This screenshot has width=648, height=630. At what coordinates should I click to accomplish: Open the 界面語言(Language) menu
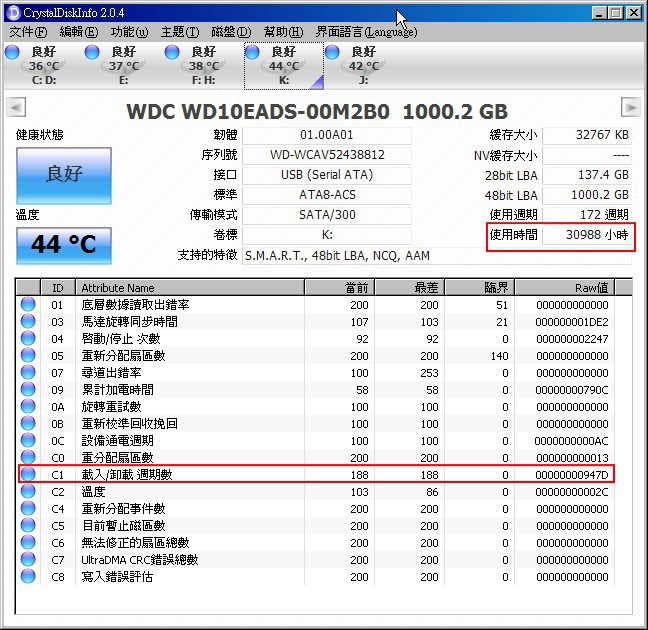366,32
